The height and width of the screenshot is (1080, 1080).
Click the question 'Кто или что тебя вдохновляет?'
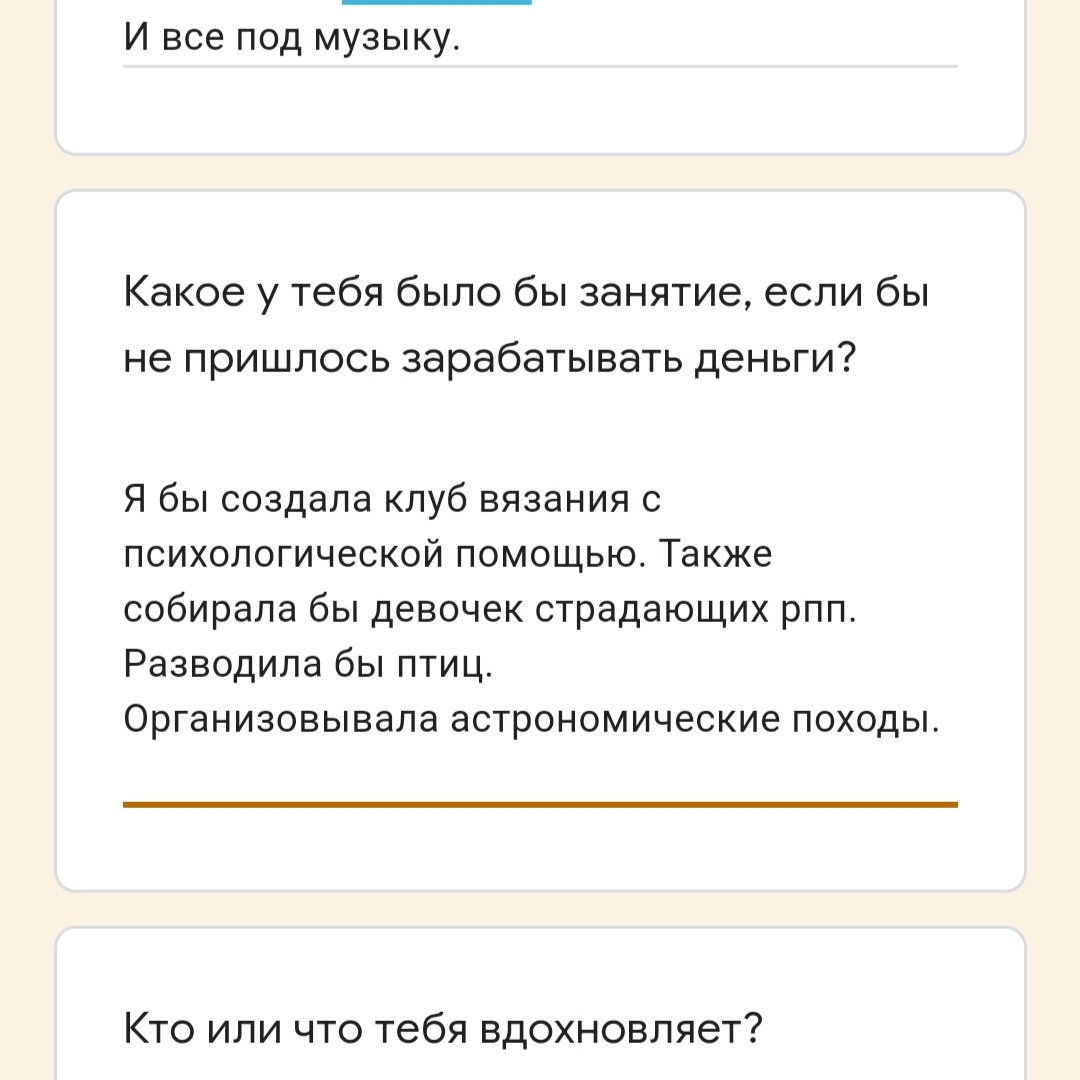click(444, 1029)
